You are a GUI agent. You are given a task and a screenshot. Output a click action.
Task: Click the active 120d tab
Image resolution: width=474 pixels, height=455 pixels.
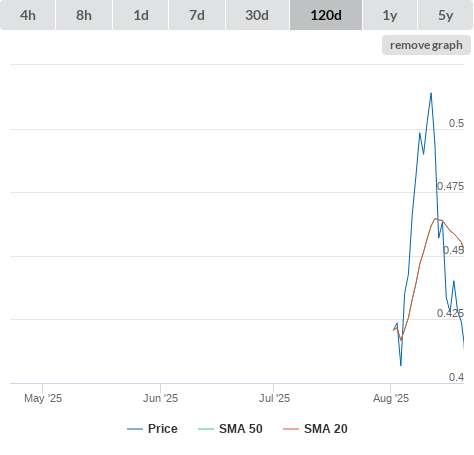click(326, 15)
